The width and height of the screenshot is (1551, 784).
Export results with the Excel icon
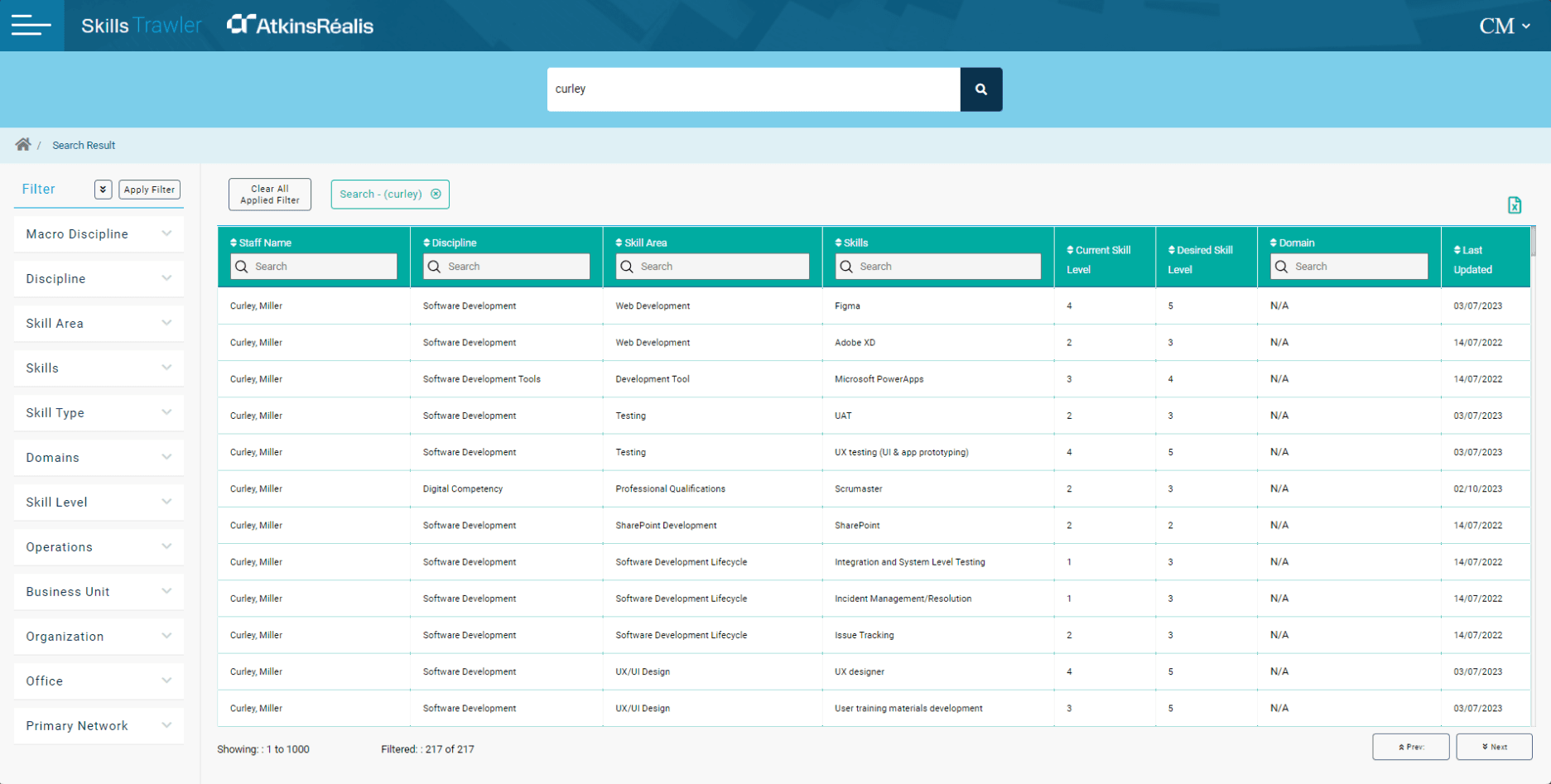1515,205
